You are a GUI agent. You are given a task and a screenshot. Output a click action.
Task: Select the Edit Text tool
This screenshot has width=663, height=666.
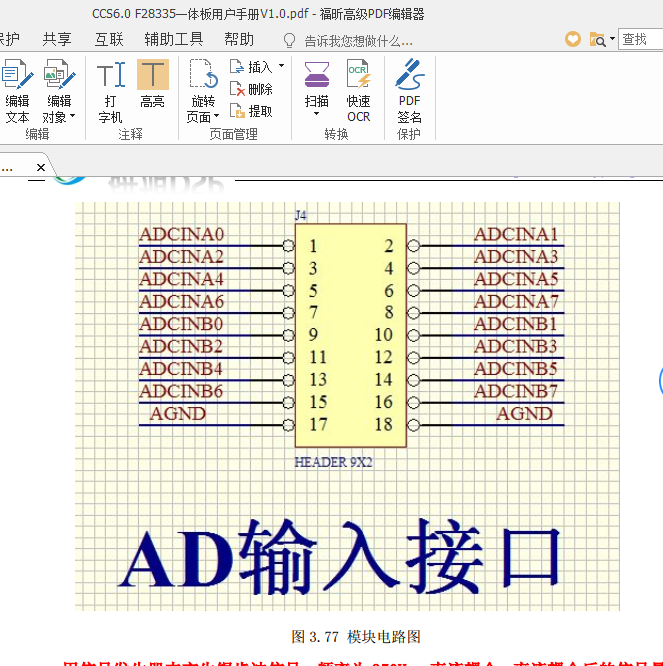pyautogui.click(x=17, y=91)
